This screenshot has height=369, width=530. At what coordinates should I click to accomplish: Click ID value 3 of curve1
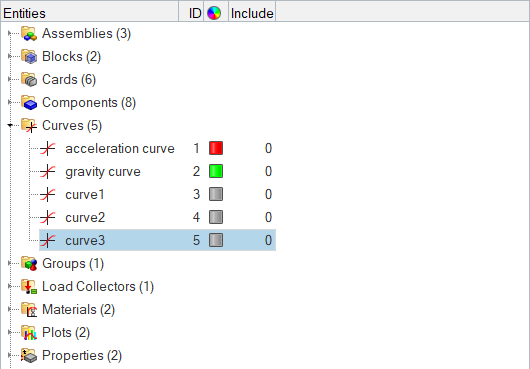coord(196,194)
